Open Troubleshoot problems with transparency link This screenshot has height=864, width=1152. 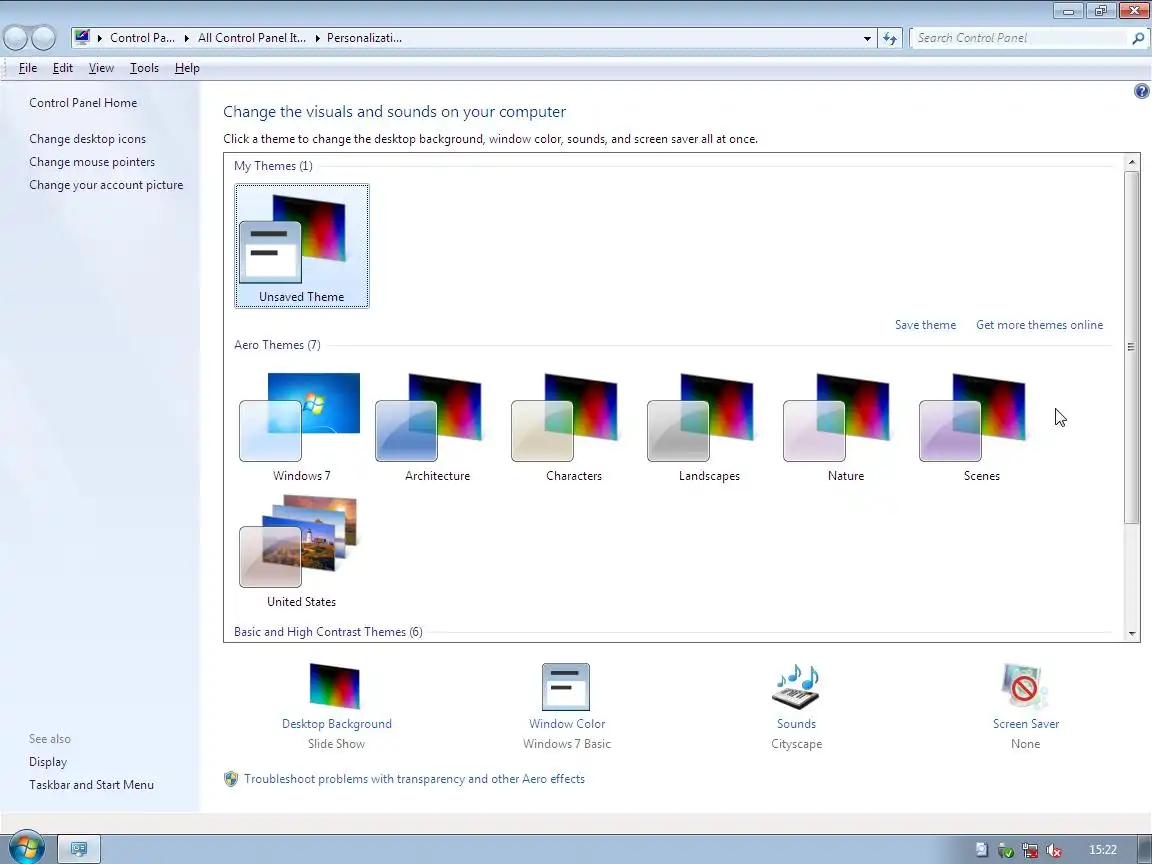[x=414, y=779]
